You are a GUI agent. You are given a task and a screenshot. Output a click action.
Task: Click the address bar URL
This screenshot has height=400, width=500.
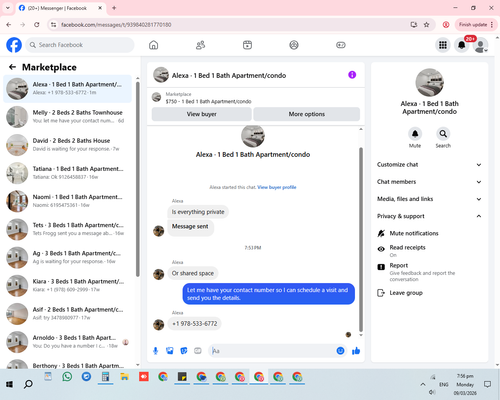pyautogui.click(x=116, y=25)
